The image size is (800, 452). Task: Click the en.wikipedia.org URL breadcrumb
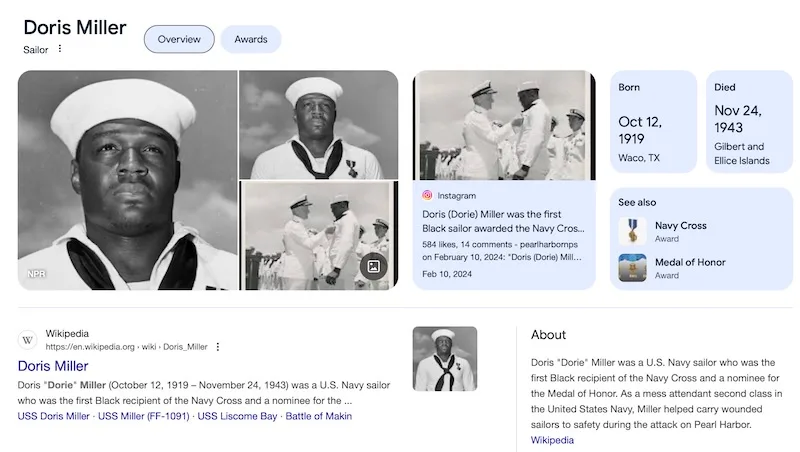pyautogui.click(x=127, y=347)
